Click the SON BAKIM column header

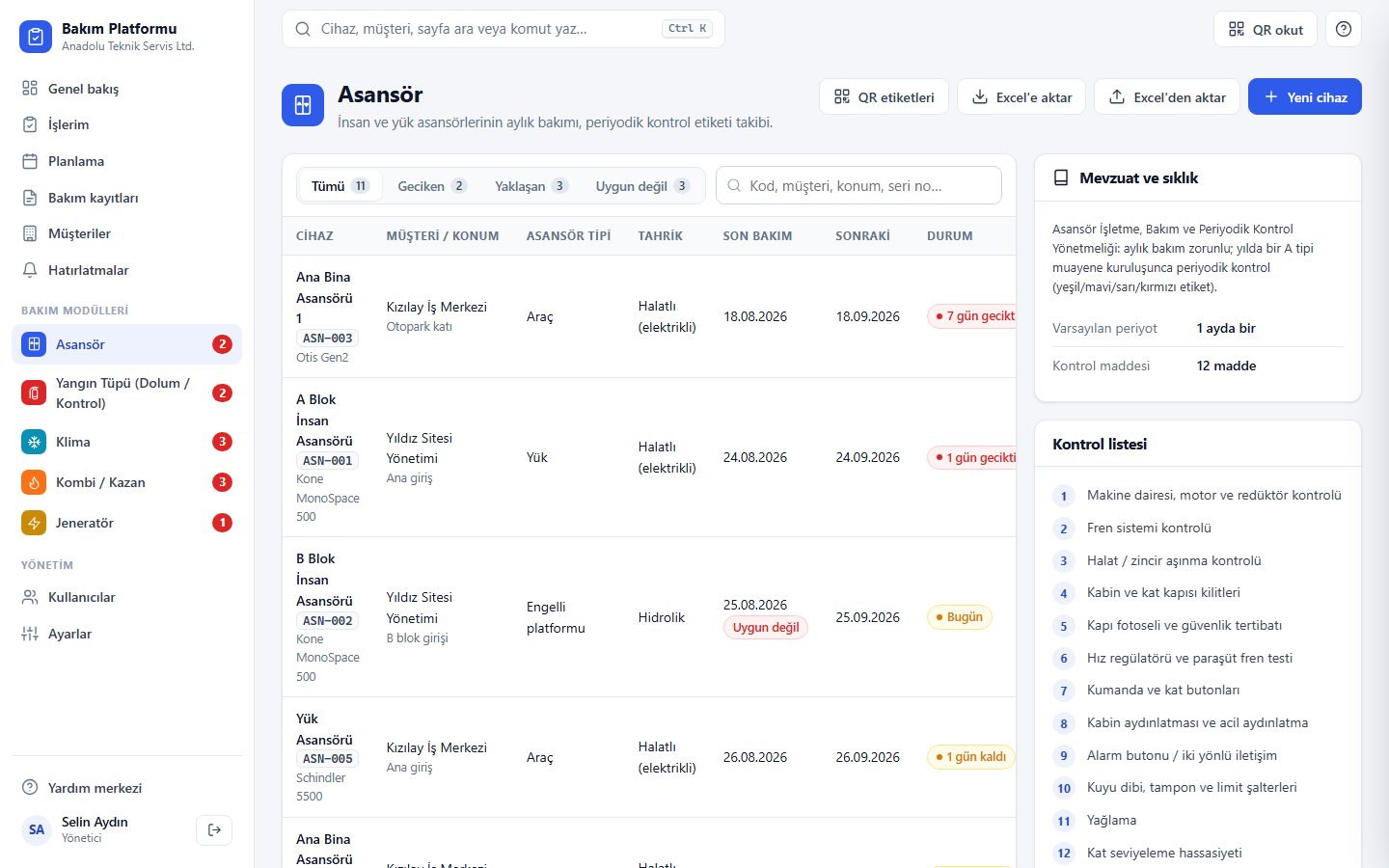click(x=757, y=235)
